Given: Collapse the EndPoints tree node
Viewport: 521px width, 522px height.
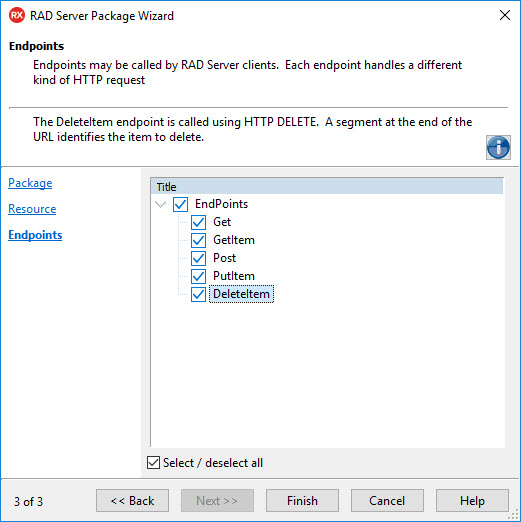Looking at the screenshot, I should coord(161,204).
